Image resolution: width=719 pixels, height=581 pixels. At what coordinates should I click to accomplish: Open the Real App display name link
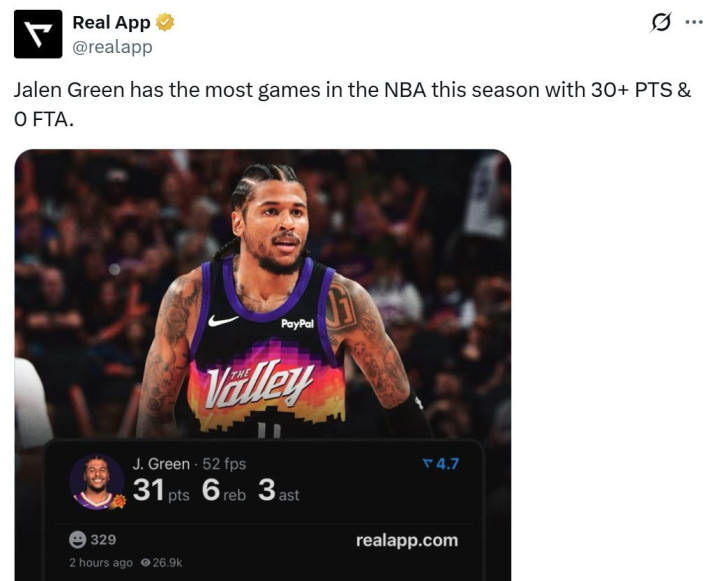[111, 22]
